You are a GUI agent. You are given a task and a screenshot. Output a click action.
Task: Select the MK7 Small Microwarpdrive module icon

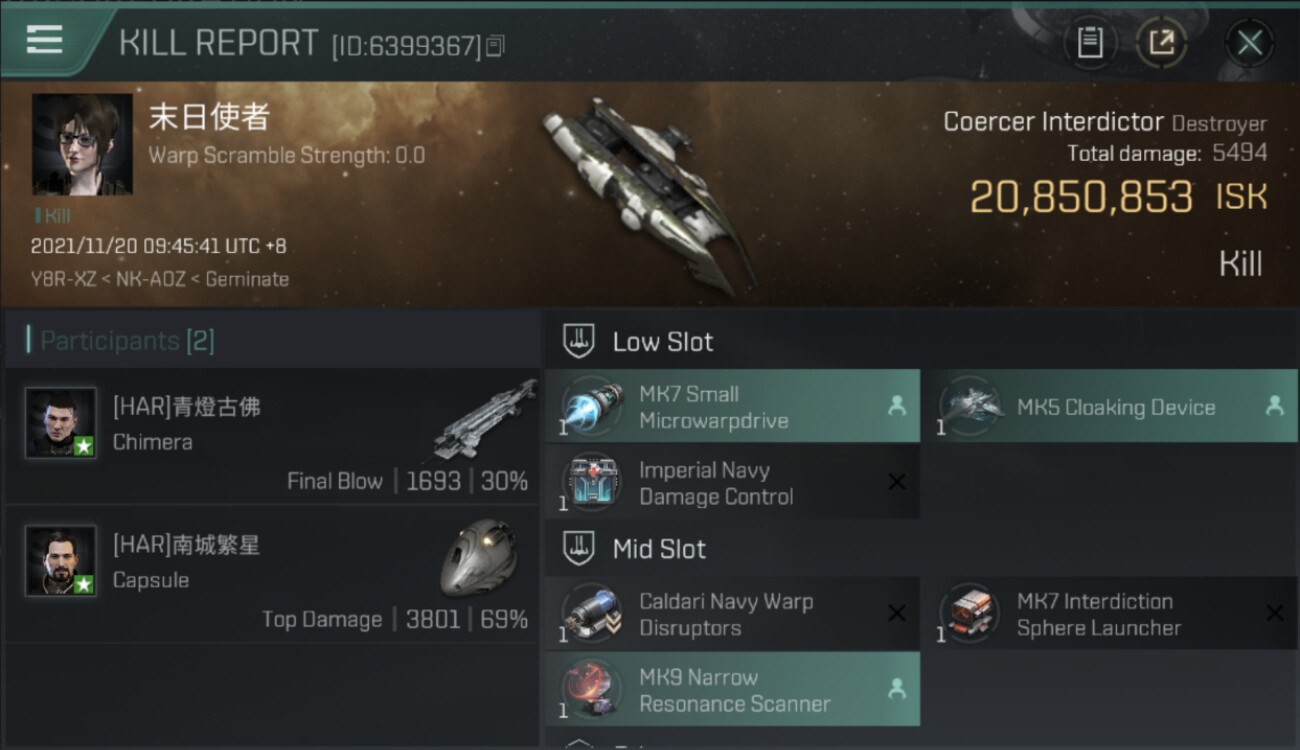point(593,407)
